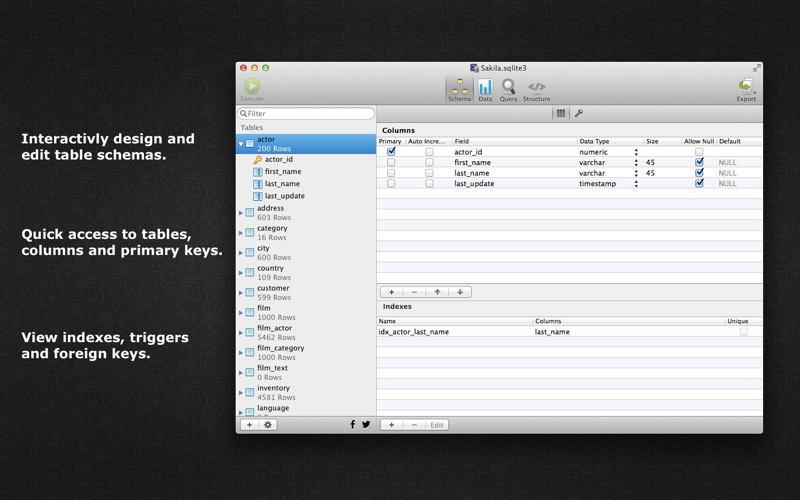The width and height of the screenshot is (800, 500).
Task: Expand the category table
Action: coord(241,233)
